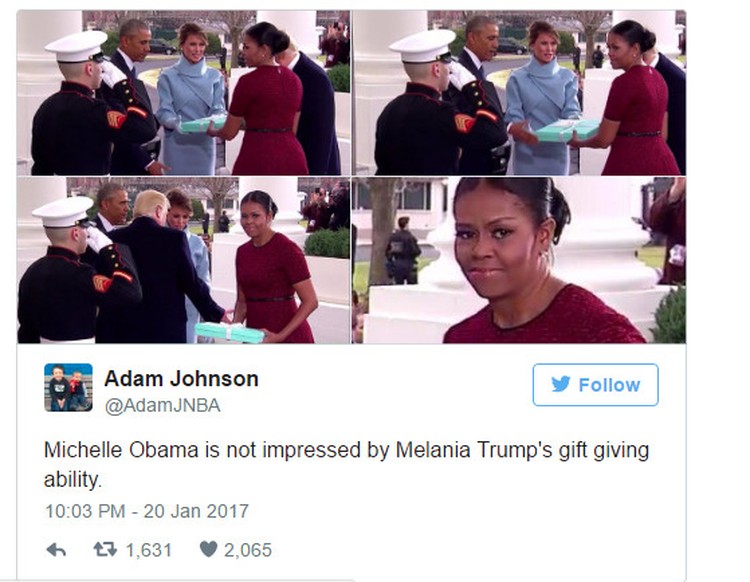Follow Adam Johnson's account
750x582 pixels.
[596, 384]
